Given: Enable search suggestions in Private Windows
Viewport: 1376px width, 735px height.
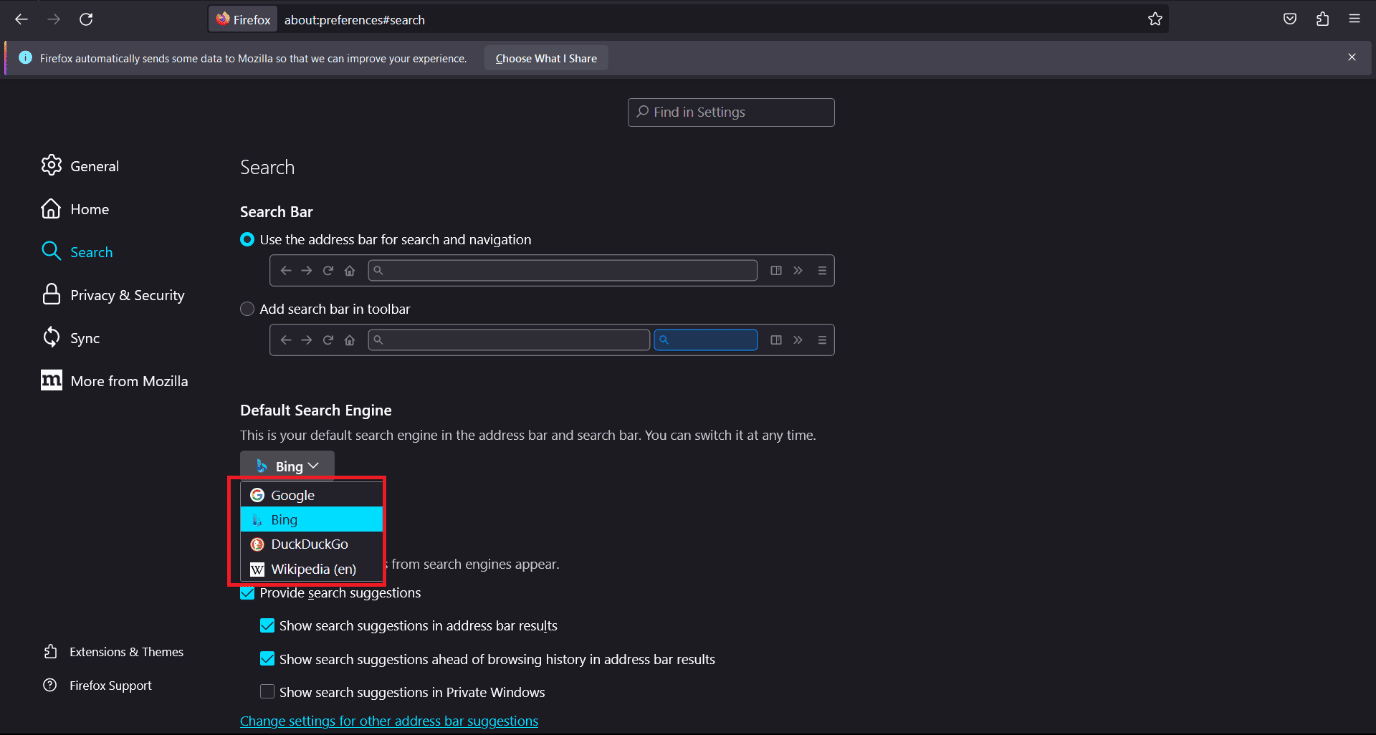Looking at the screenshot, I should [267, 692].
